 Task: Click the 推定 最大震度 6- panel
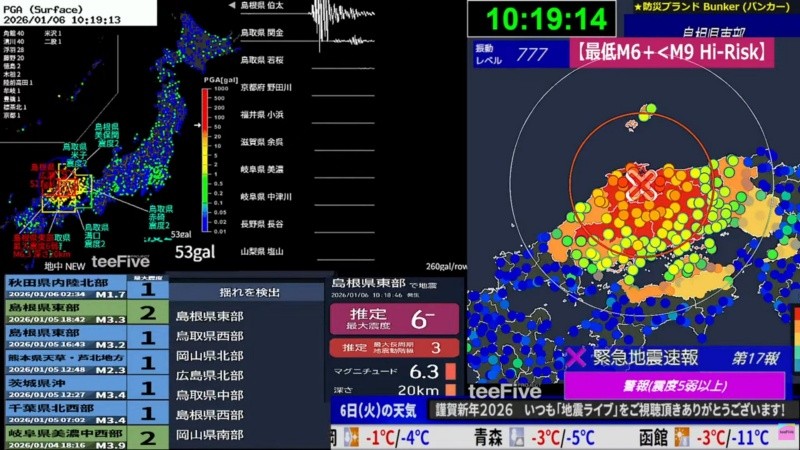click(x=394, y=319)
